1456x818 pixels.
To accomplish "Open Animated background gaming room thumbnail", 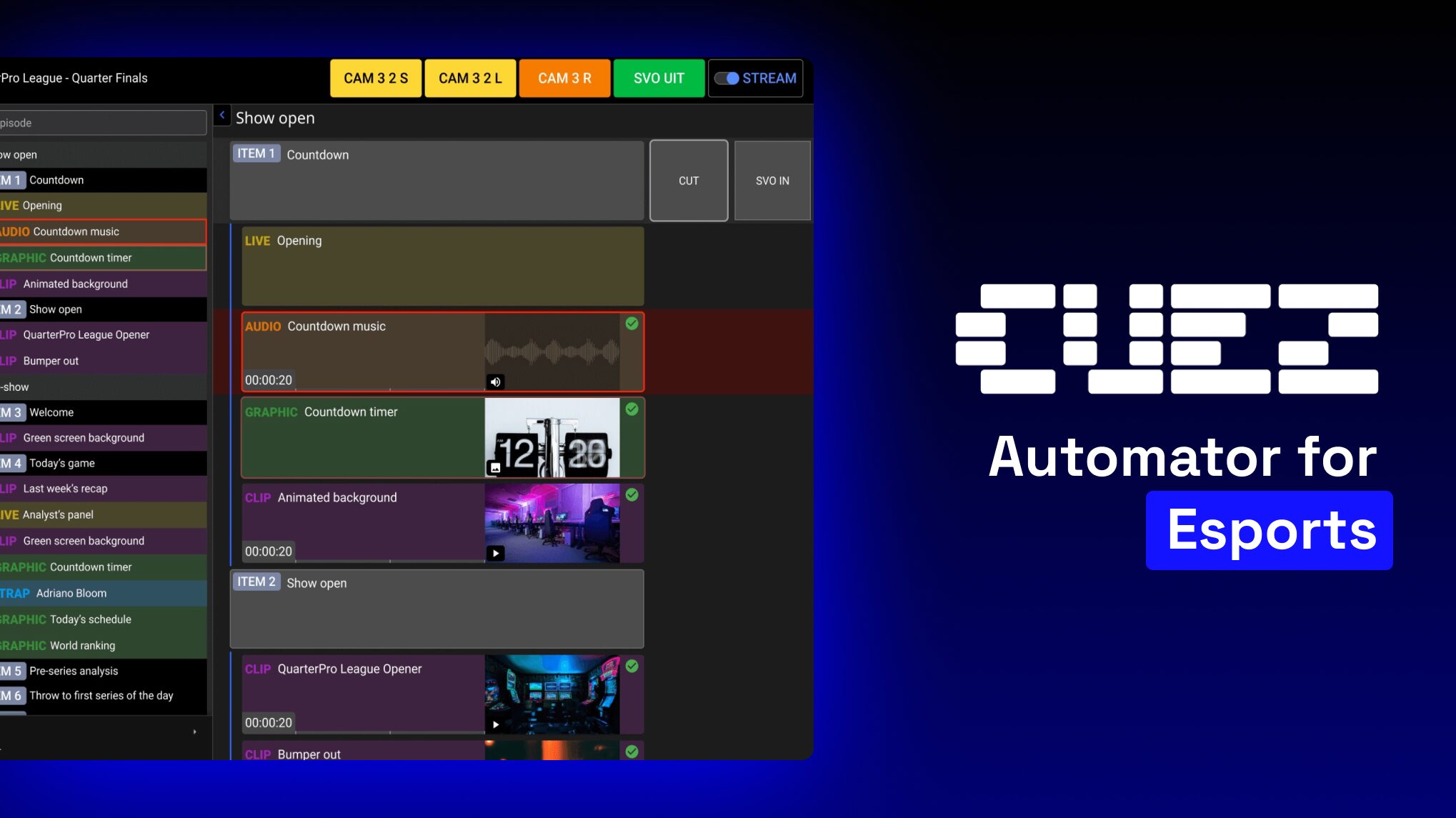I will 552,523.
